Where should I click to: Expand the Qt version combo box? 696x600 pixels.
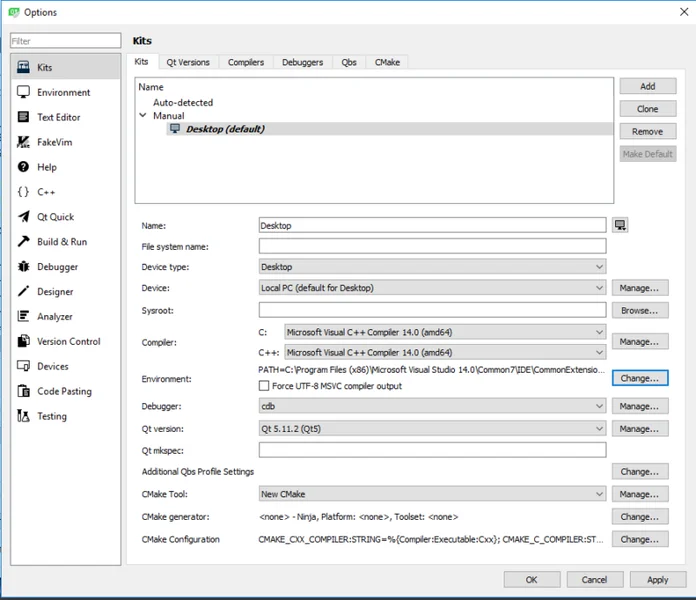(432, 429)
